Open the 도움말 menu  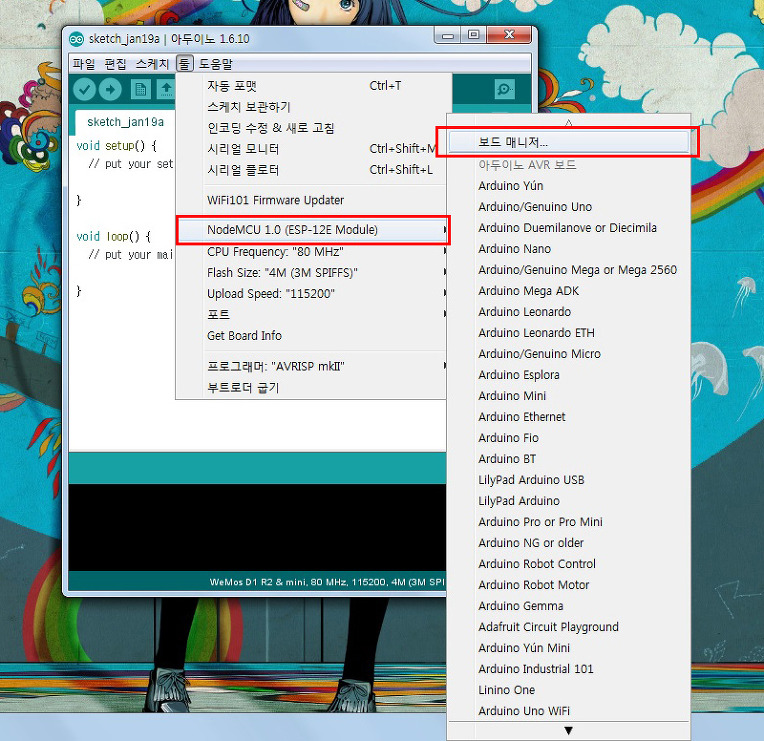tap(216, 64)
